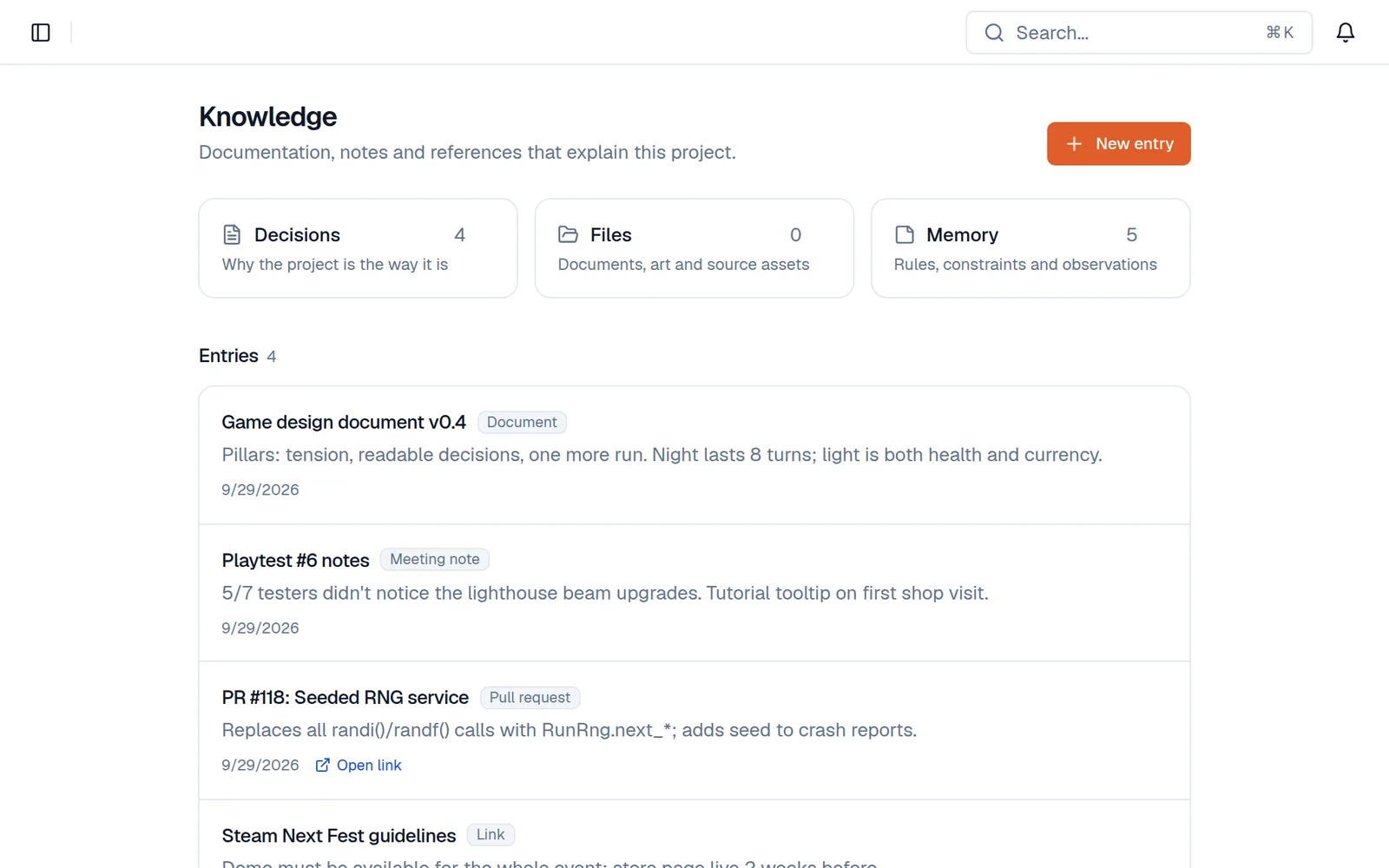Click 'Why the project is the way it is'
This screenshot has width=1389, height=868.
point(335,265)
